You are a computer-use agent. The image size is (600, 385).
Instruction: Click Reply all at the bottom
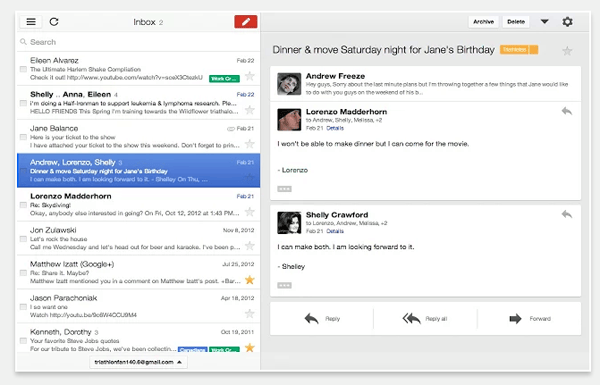pos(425,318)
